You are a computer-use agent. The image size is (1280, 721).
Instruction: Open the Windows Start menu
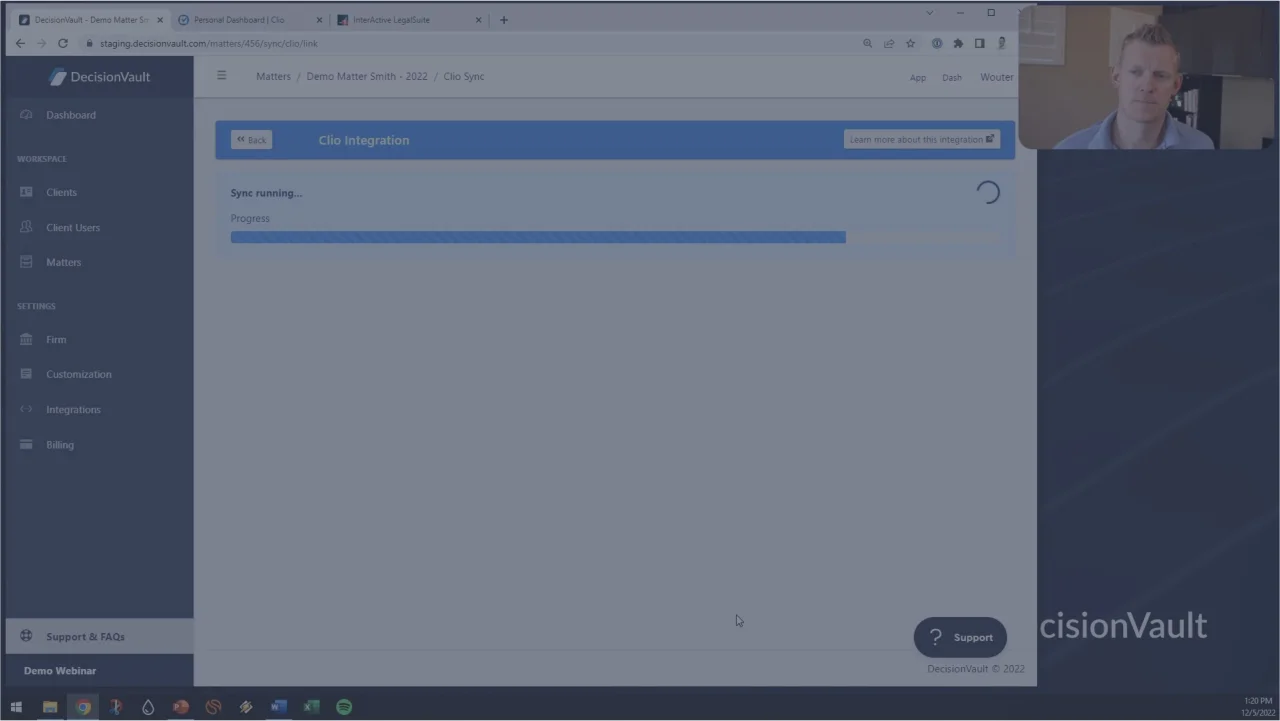(16, 707)
